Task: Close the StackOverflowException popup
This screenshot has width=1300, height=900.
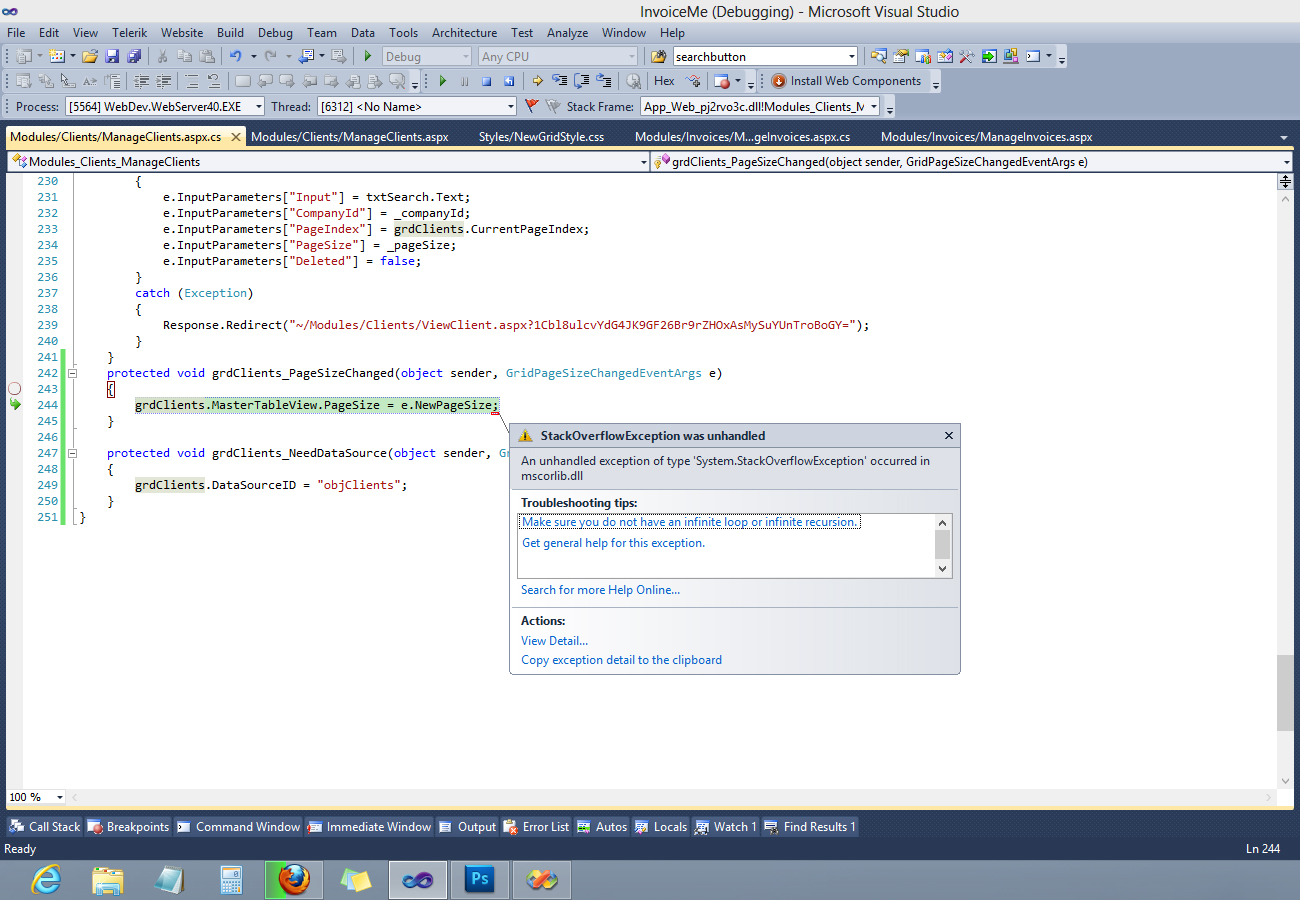Action: point(949,436)
